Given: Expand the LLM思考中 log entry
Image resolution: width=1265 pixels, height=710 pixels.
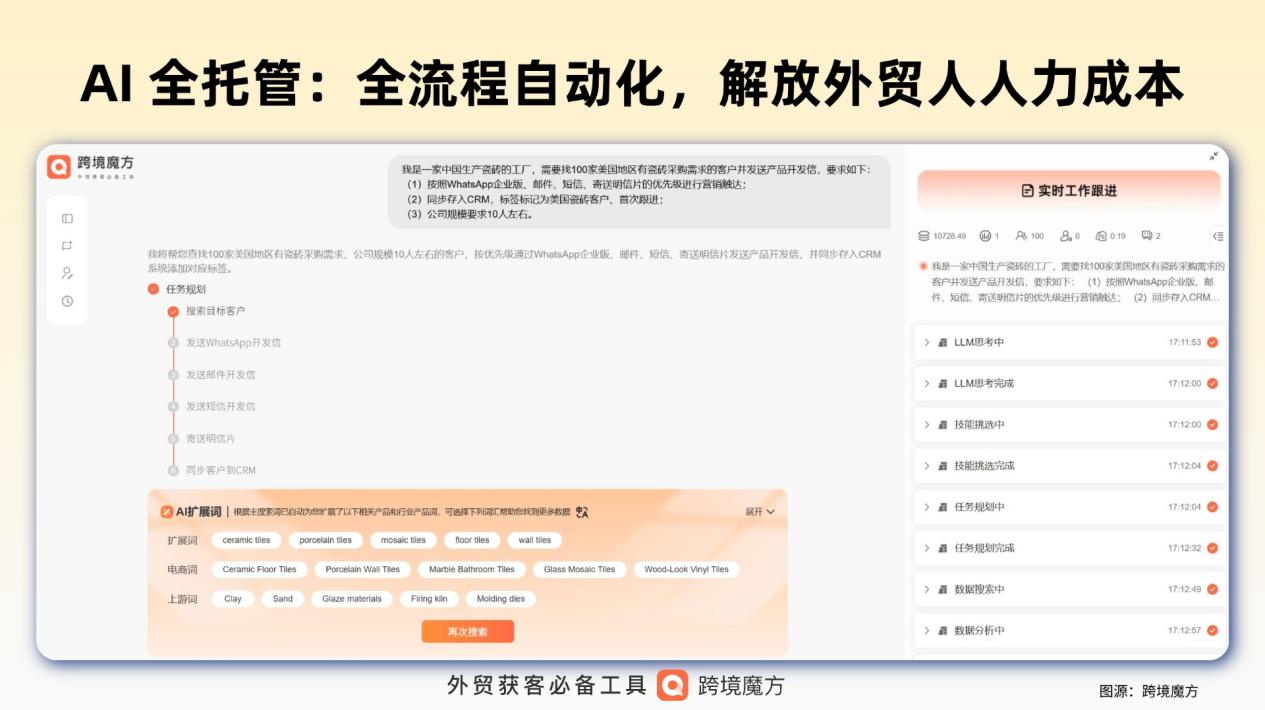Looking at the screenshot, I should click(x=927, y=342).
